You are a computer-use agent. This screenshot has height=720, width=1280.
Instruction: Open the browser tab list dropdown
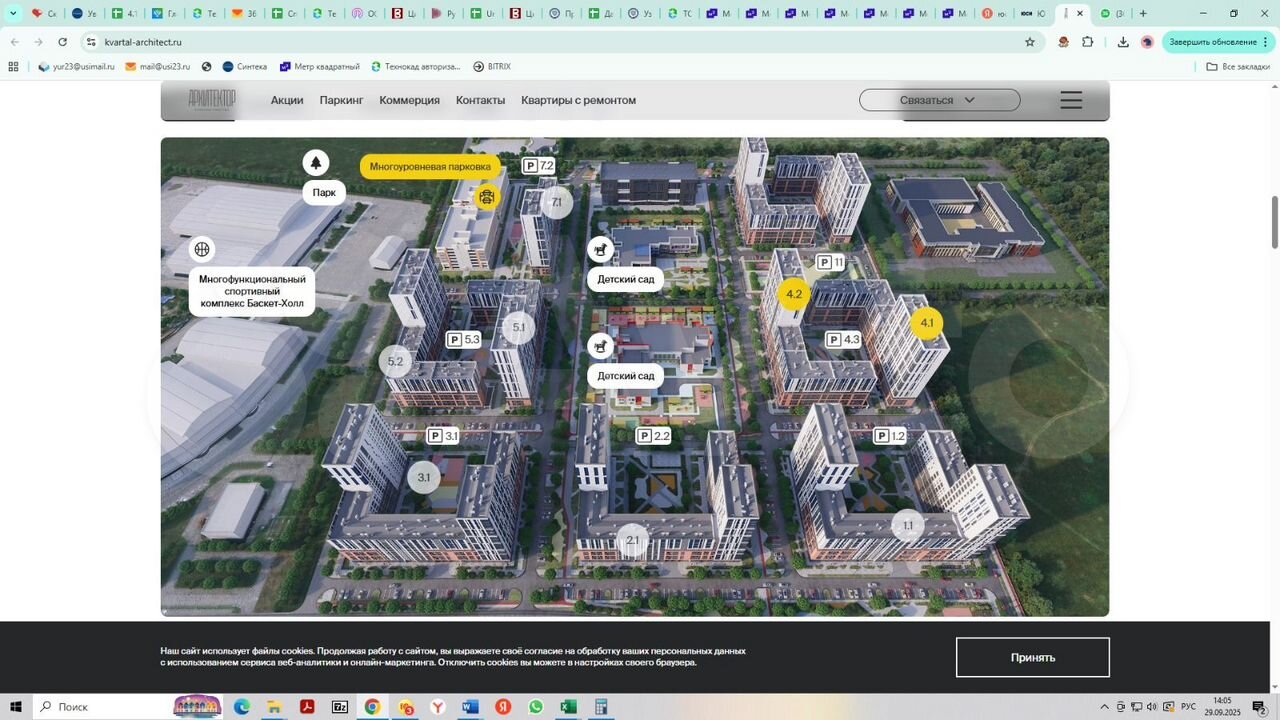(x=13, y=13)
